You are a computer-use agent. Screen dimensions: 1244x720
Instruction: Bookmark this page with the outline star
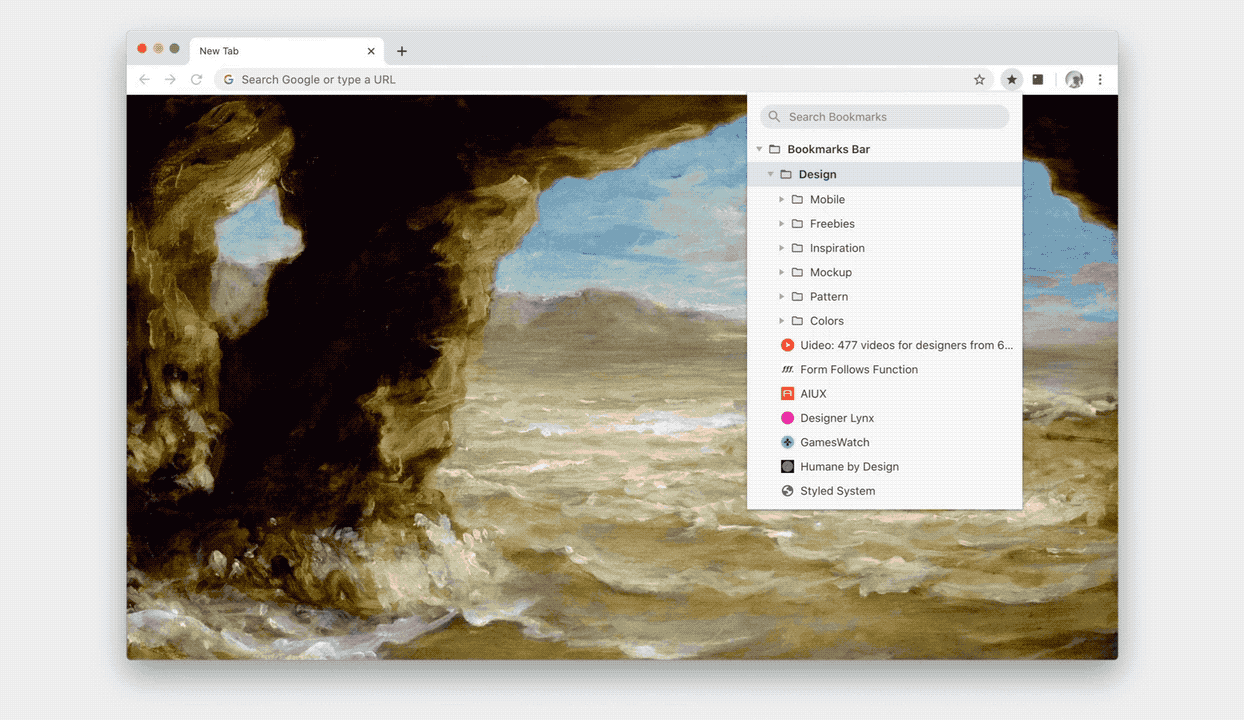click(980, 80)
